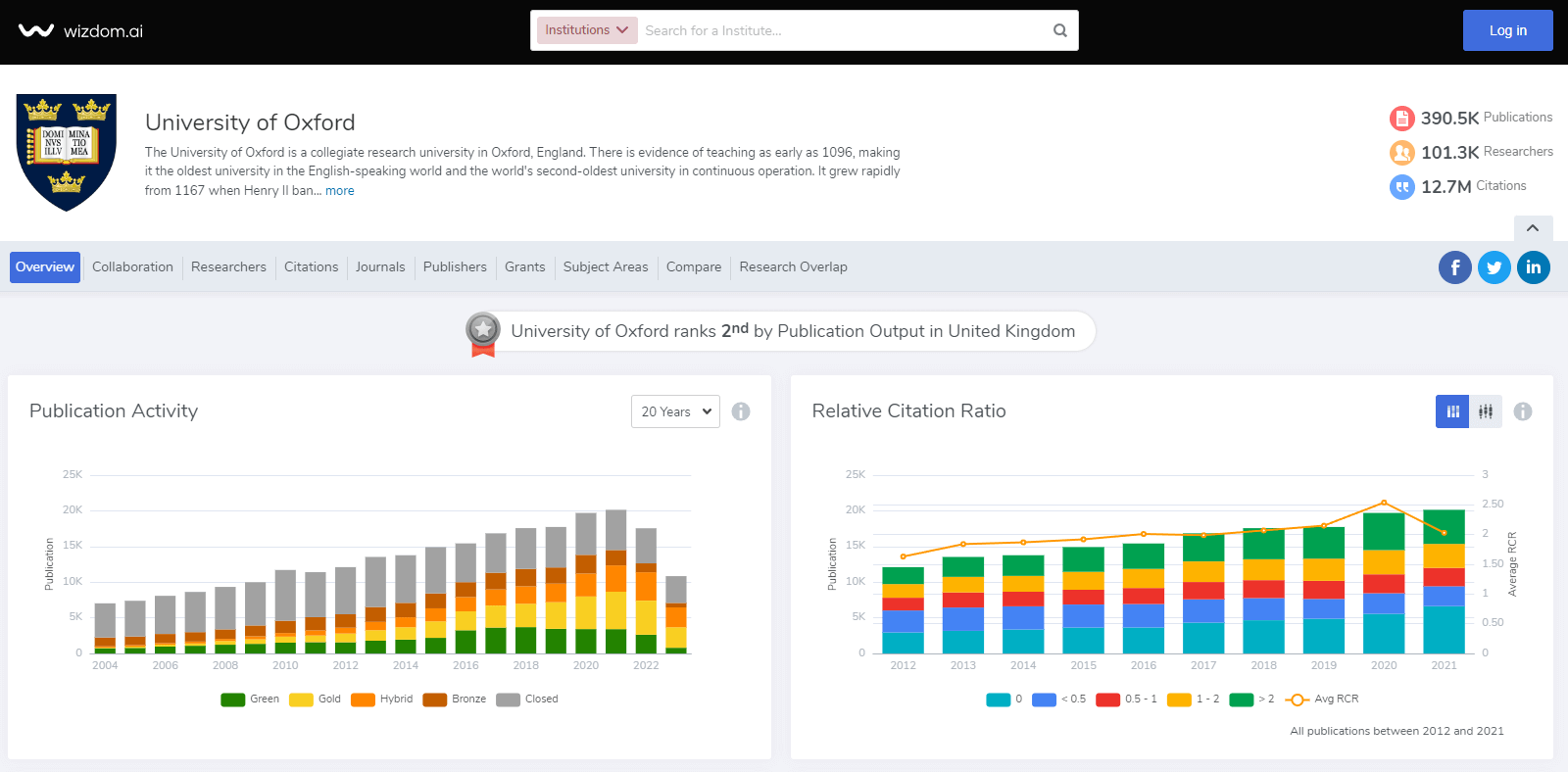Open the University of Oxford crest image
Screen dimensions: 1568x772
[67, 153]
